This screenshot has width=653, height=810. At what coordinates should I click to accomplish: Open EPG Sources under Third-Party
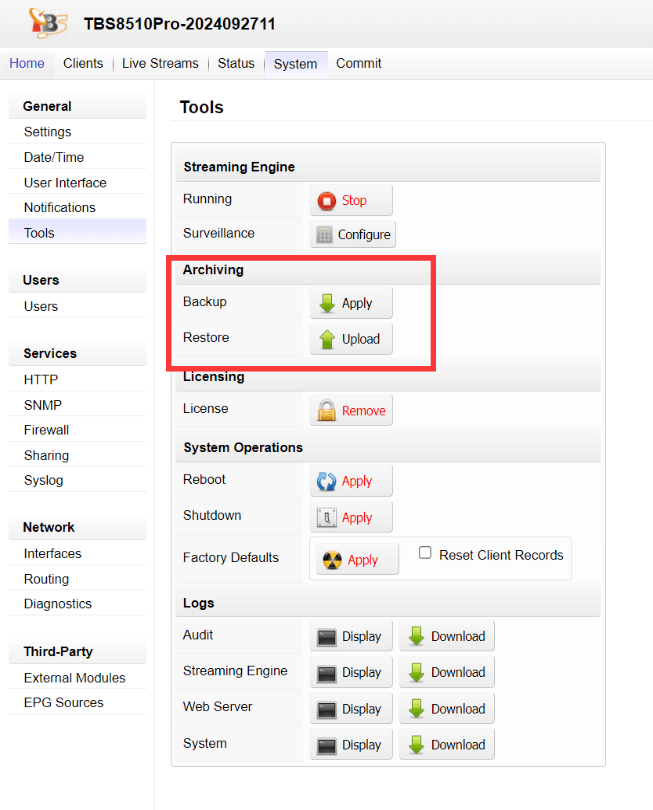click(64, 702)
